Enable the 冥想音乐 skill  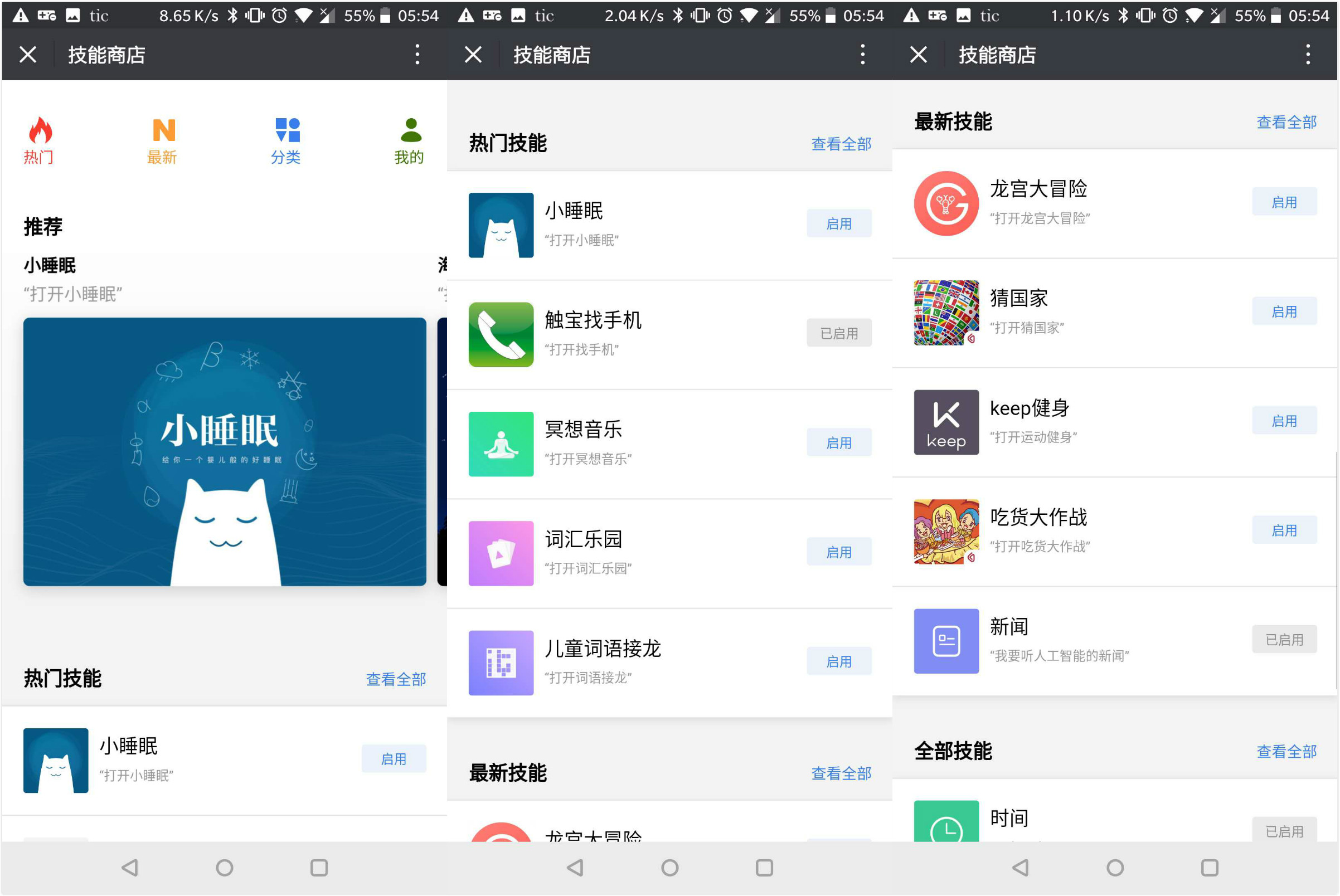pyautogui.click(x=839, y=442)
